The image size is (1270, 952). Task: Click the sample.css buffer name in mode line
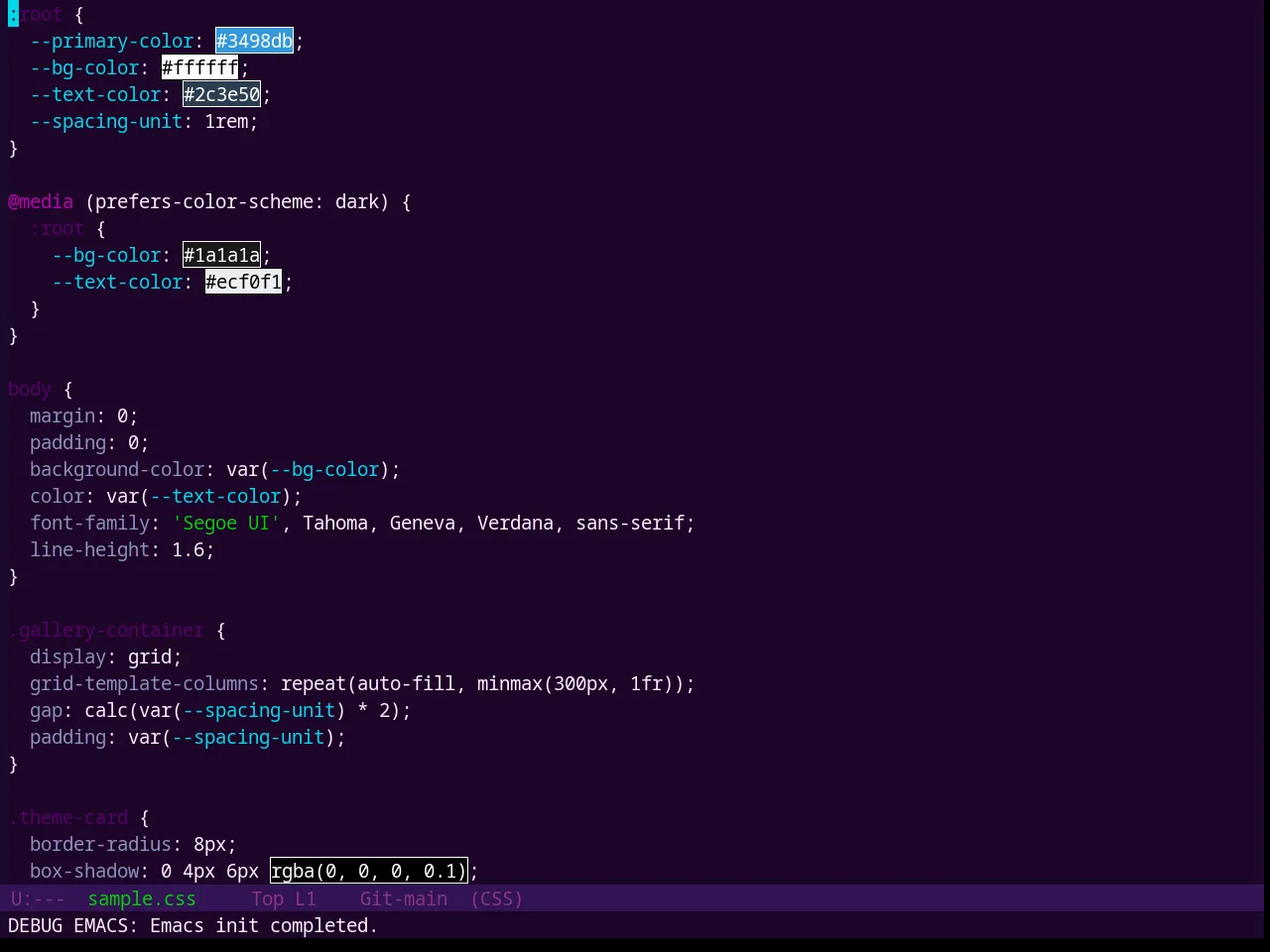pyautogui.click(x=142, y=898)
